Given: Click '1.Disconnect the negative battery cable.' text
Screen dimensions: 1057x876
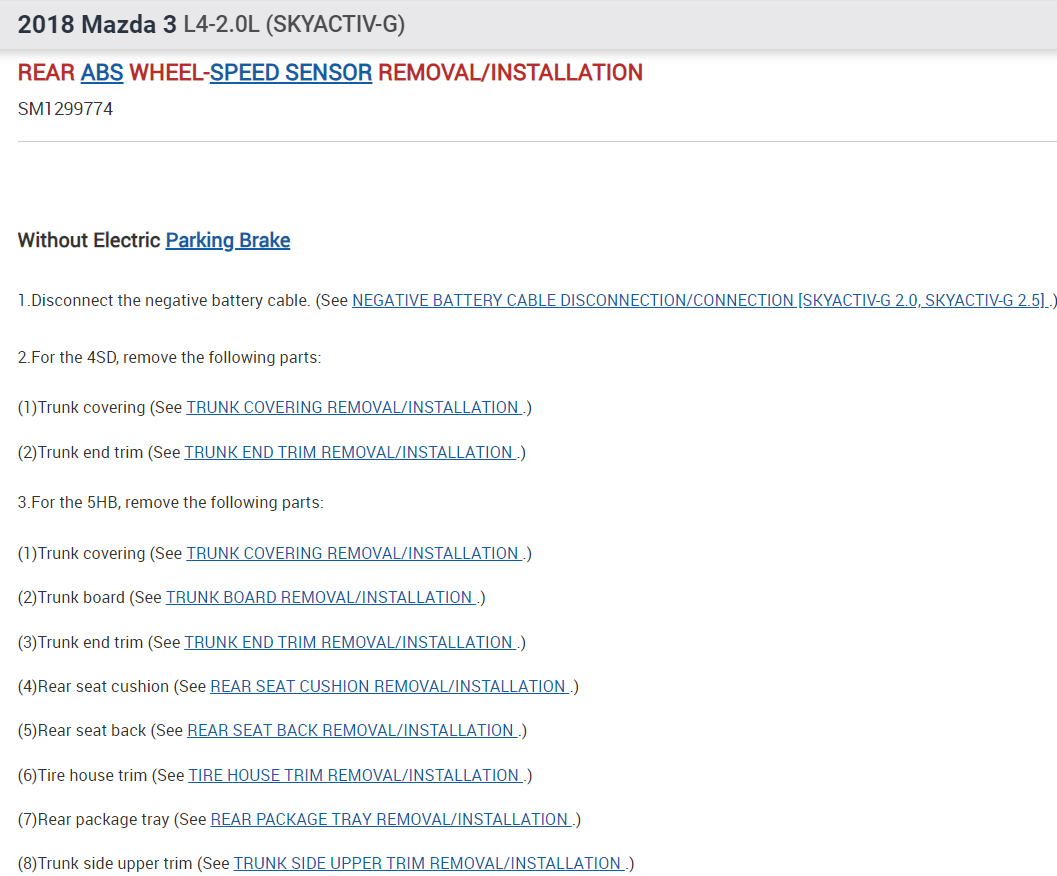Looking at the screenshot, I should (164, 300).
